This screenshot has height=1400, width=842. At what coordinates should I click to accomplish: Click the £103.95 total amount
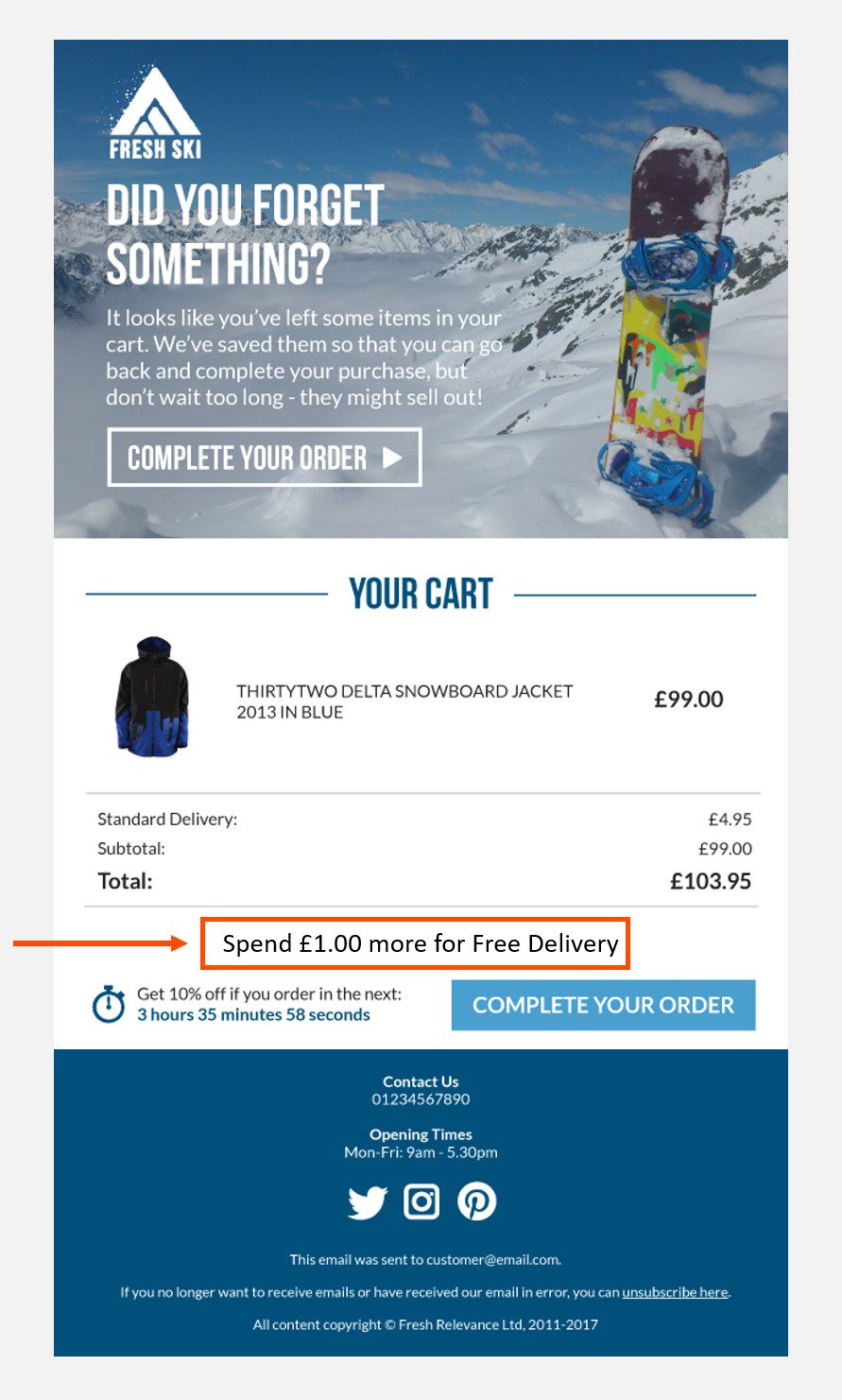(711, 881)
